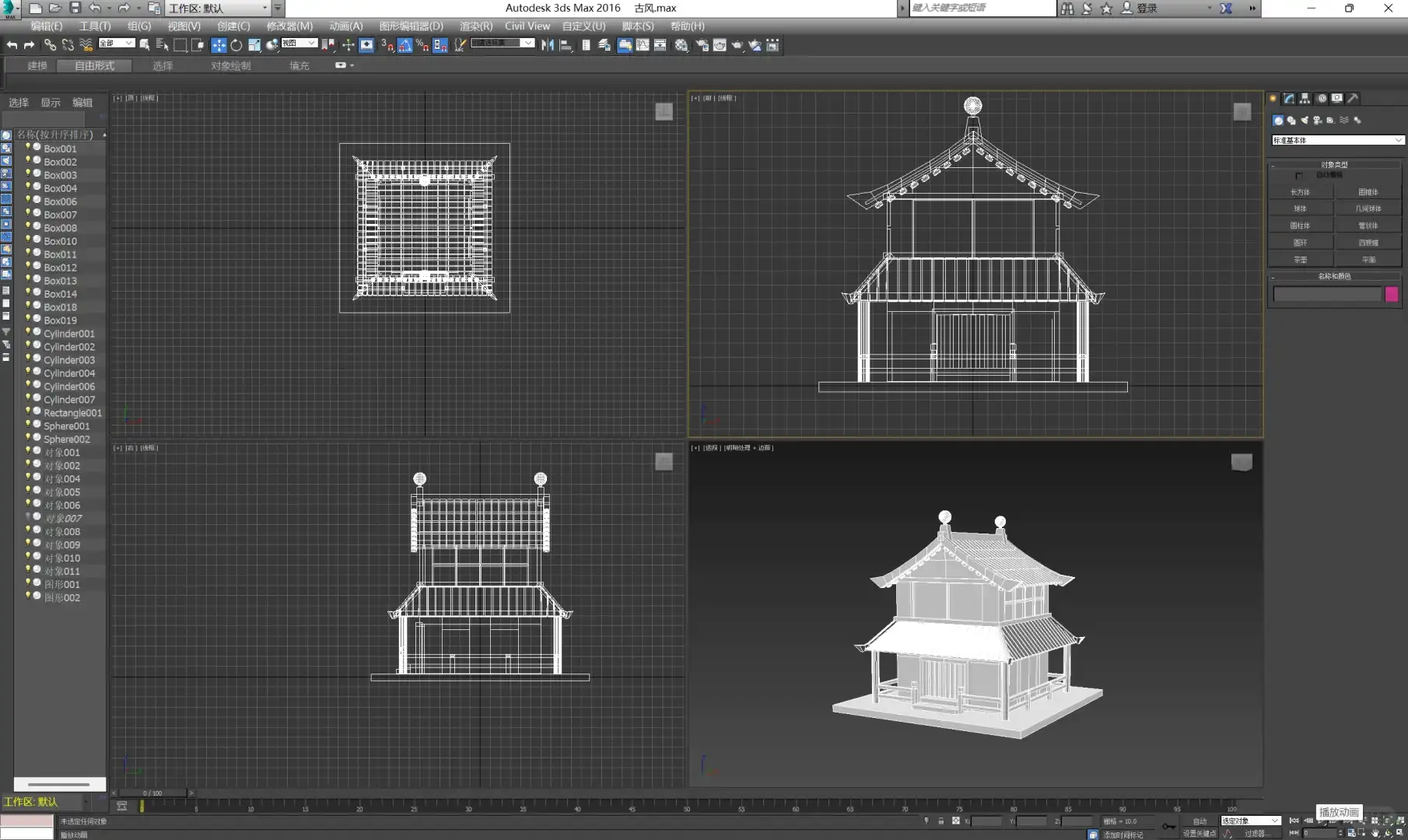Open the 渲染(R) menu
This screenshot has height=840, width=1408.
point(475,26)
